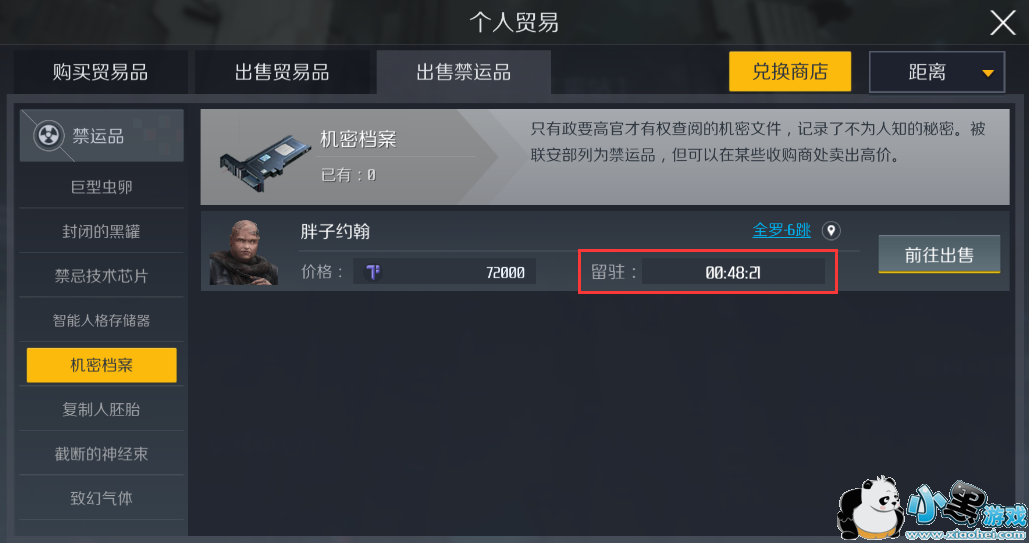Screen dimensions: 1029x543
Task: Follow the 全罗-6跳 location link
Action: click(x=781, y=230)
